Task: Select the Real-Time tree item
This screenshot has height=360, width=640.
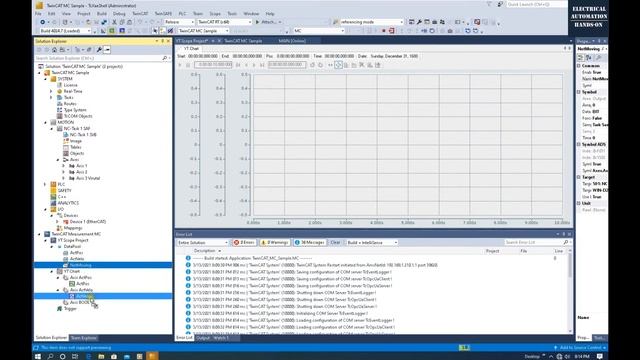Action: (73, 91)
